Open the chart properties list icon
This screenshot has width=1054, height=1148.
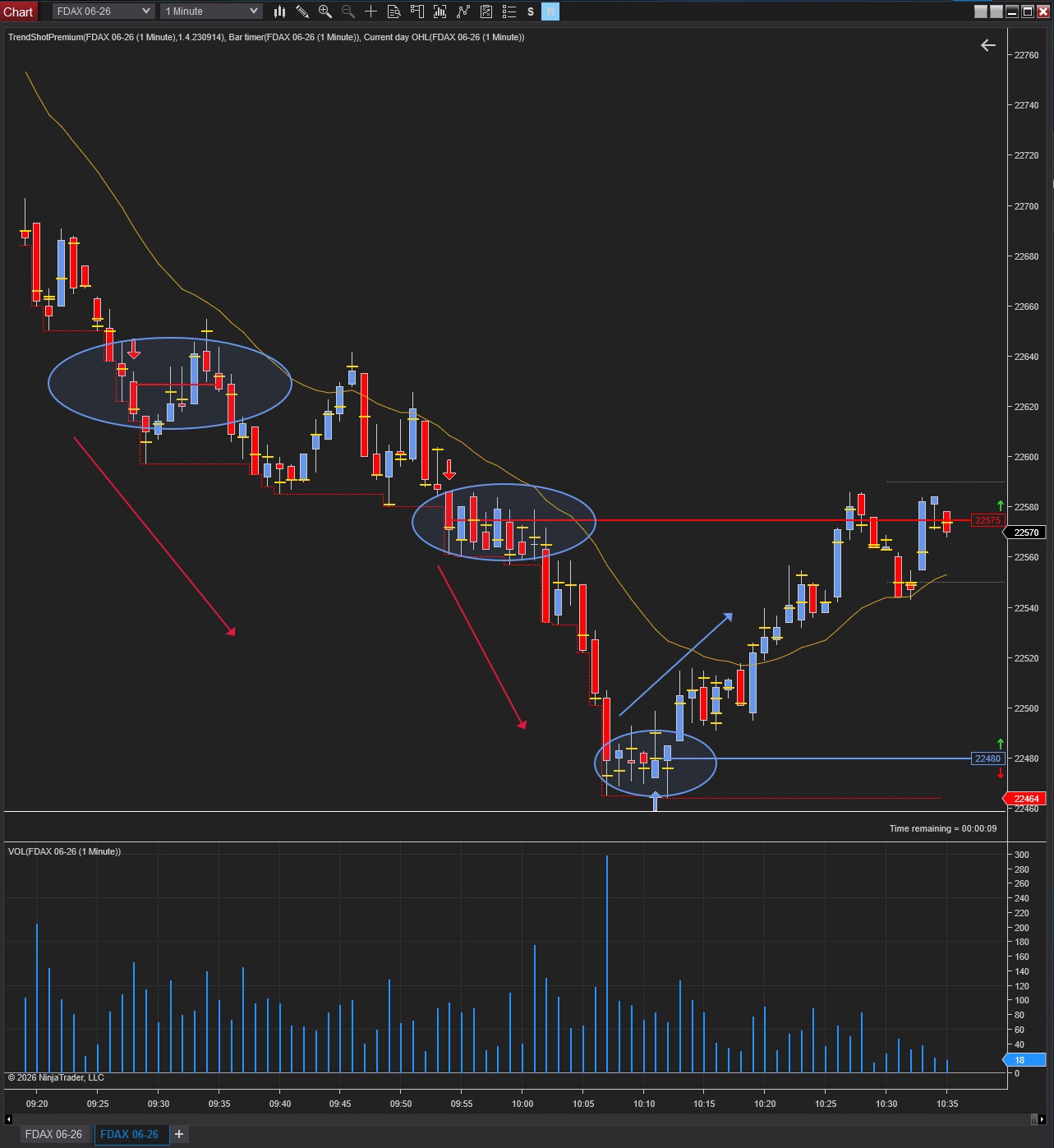tap(509, 12)
